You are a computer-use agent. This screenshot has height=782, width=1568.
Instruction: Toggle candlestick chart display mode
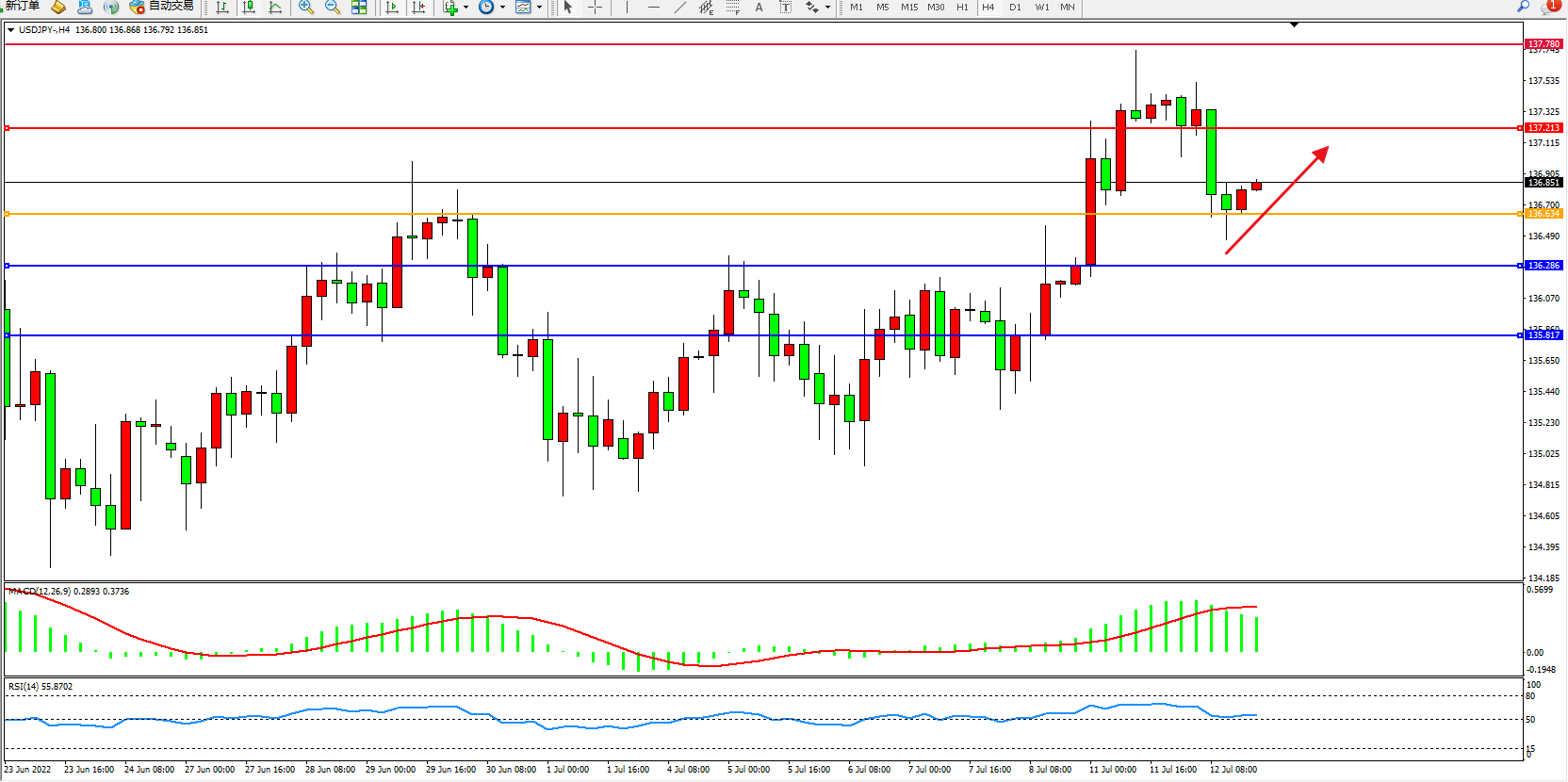249,8
